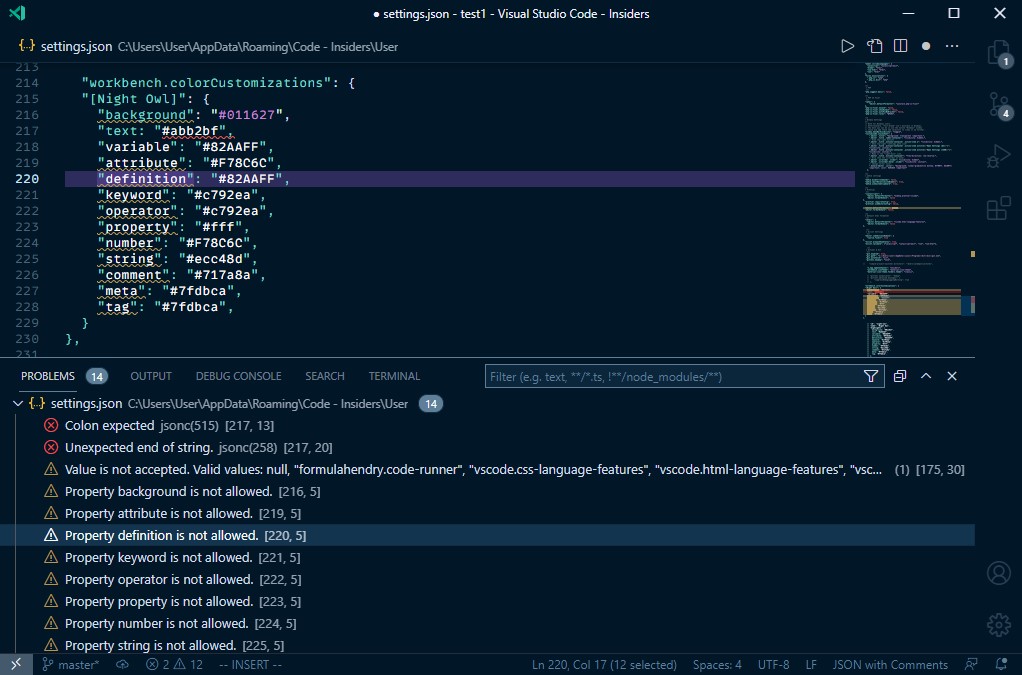Open notifications bell in status bar
Image resolution: width=1022 pixels, height=675 pixels.
tap(1001, 665)
